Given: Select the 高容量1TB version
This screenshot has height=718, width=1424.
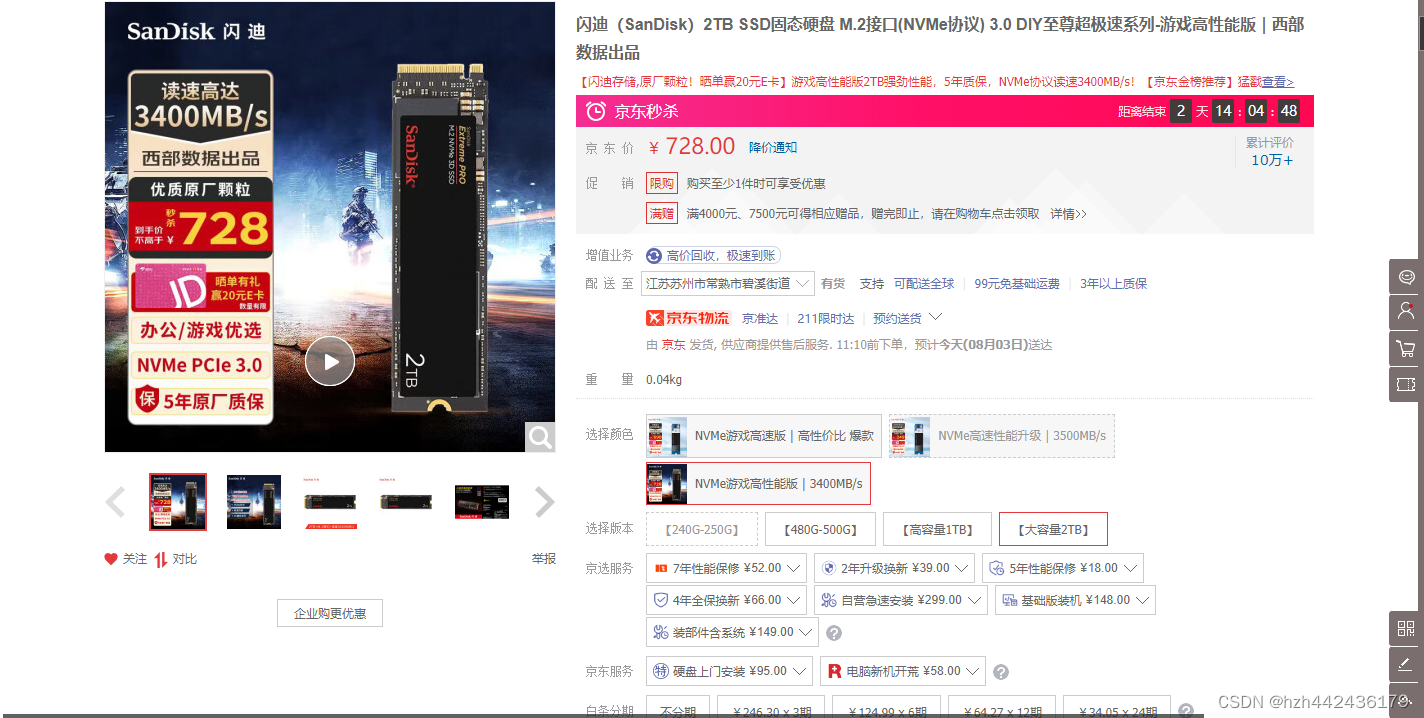Looking at the screenshot, I should (x=937, y=530).
